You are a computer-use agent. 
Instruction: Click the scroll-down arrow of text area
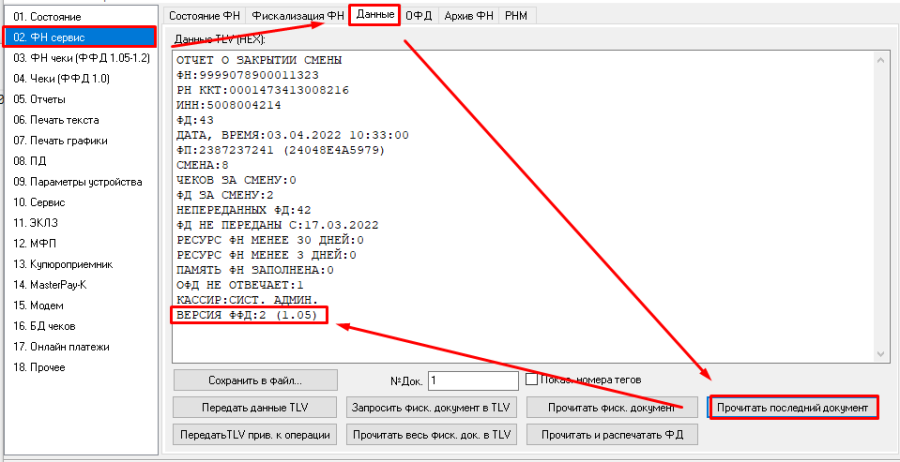tap(881, 354)
